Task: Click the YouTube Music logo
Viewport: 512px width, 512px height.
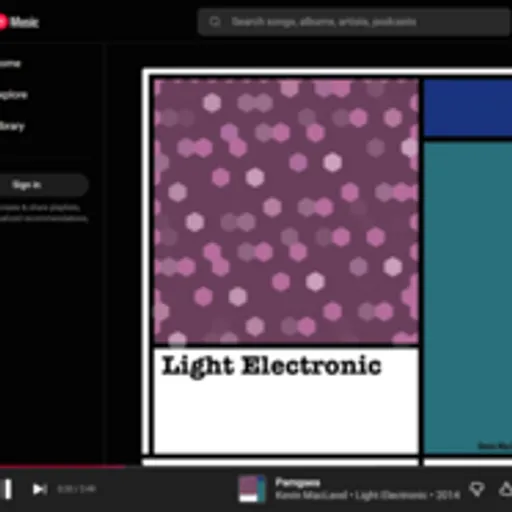Action: coord(19,22)
